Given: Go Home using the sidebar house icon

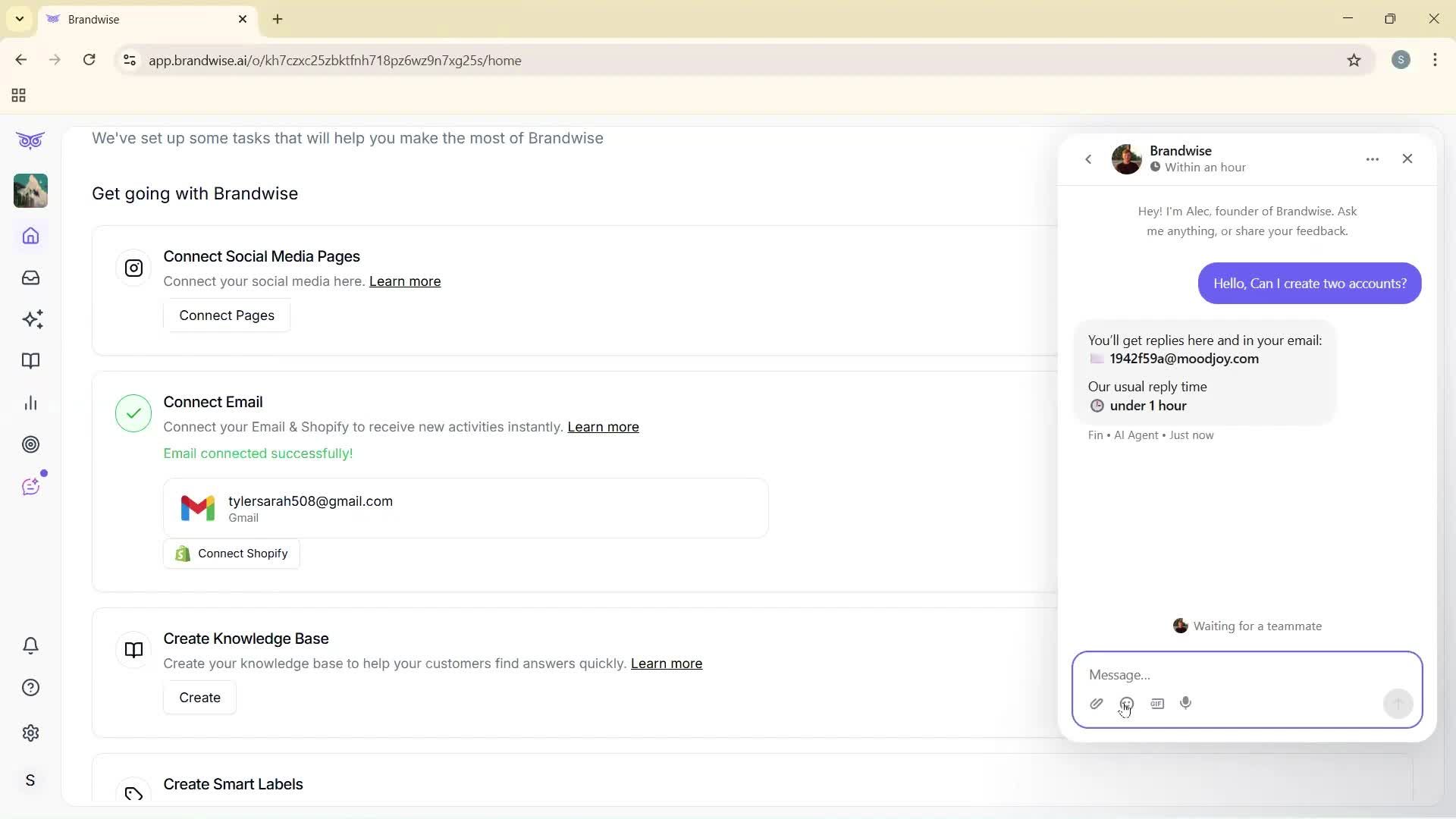Looking at the screenshot, I should point(30,236).
